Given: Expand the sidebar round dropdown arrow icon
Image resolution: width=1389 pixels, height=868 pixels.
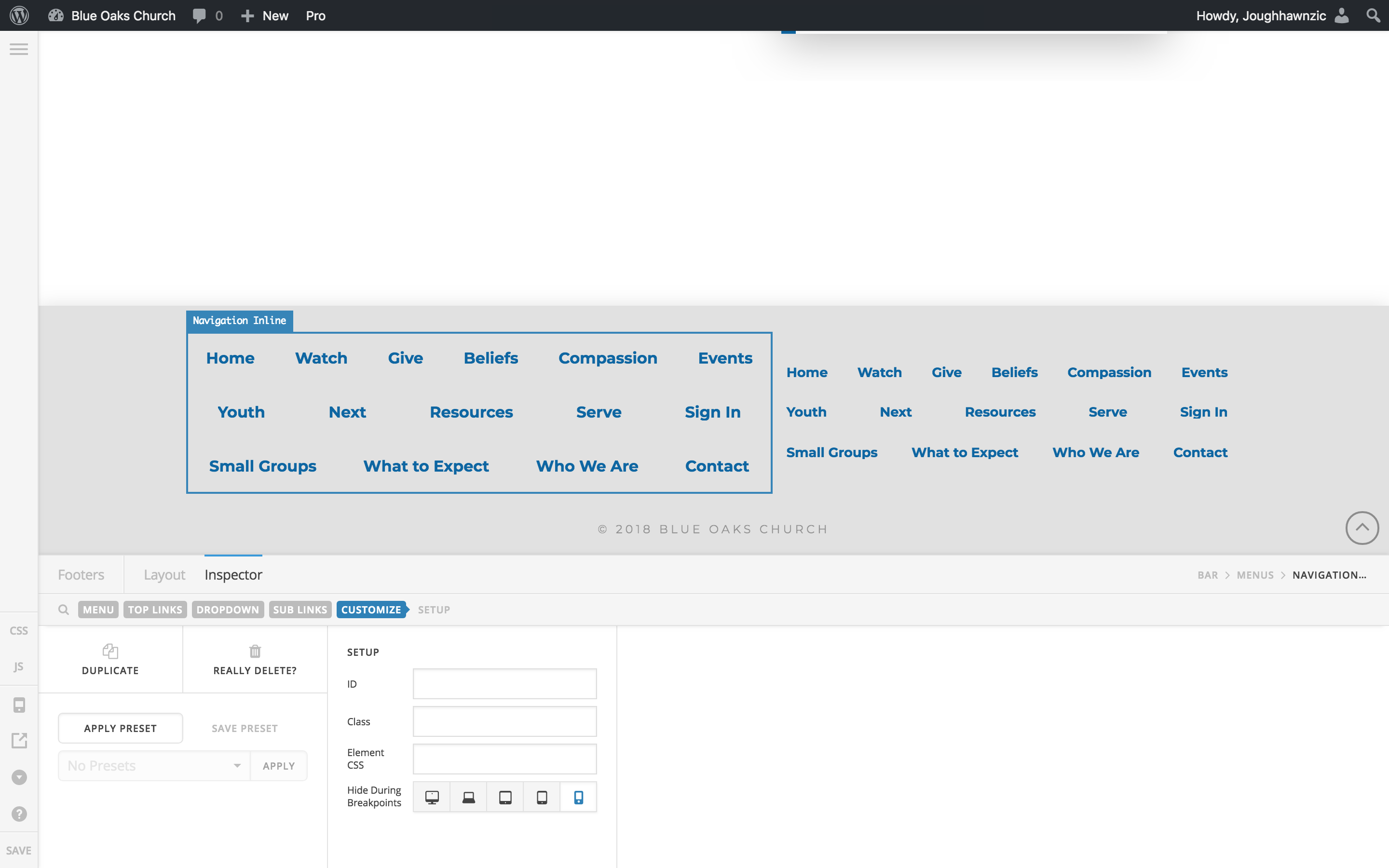Looking at the screenshot, I should tap(19, 777).
